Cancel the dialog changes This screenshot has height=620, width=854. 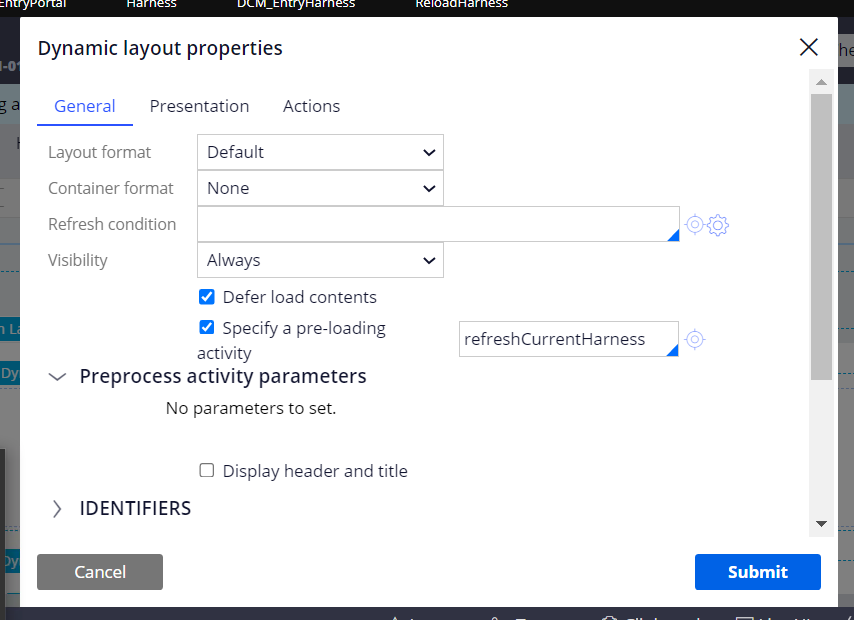tap(99, 572)
